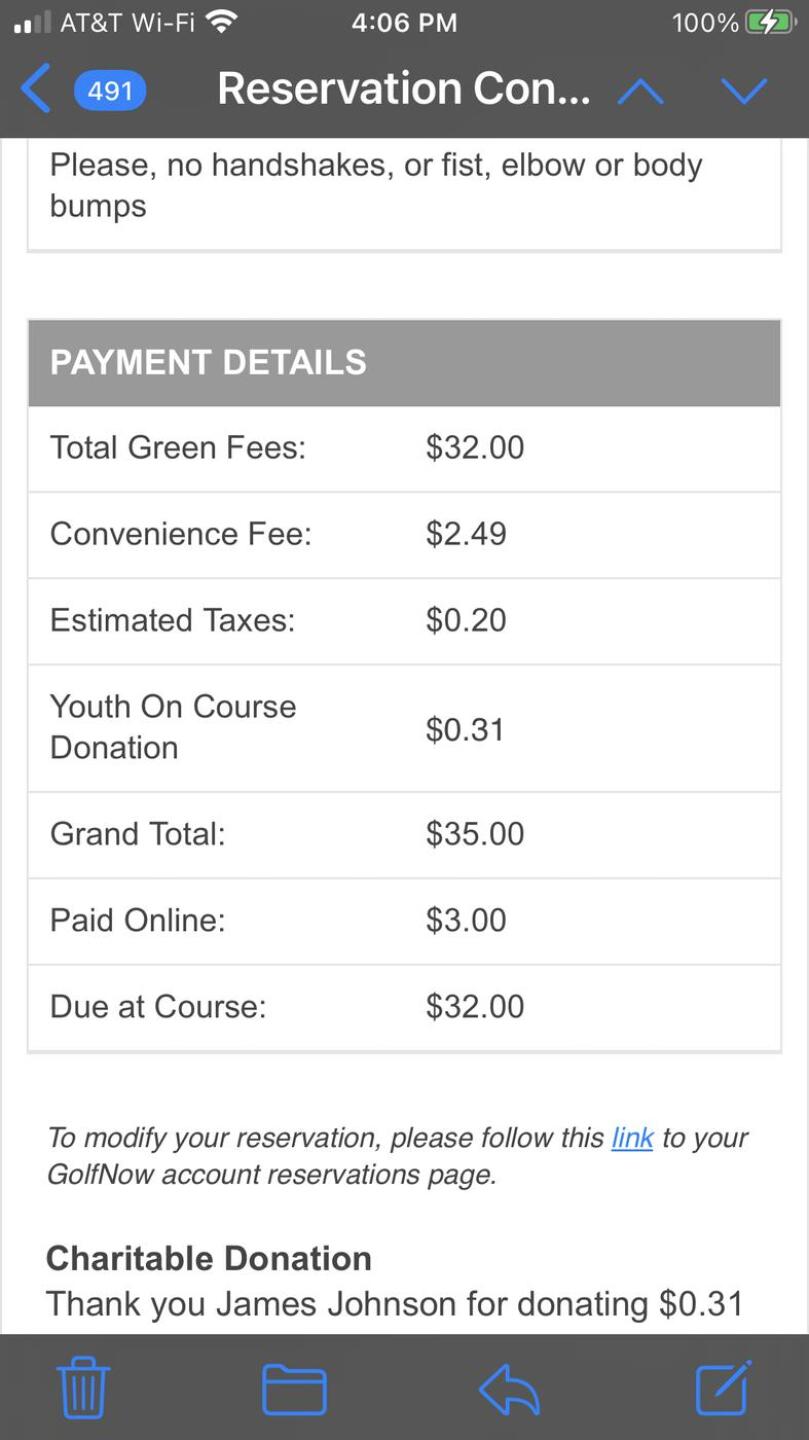Tap the back chevron to the mailbox
Image resolution: width=809 pixels, height=1440 pixels.
[x=34, y=91]
